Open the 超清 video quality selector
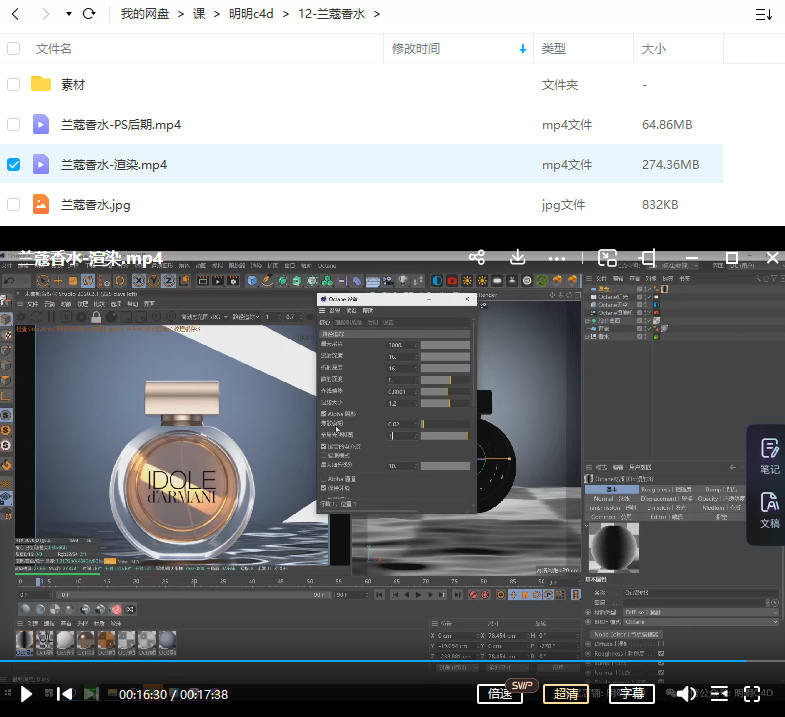Viewport: 785px width, 717px height. (565, 694)
